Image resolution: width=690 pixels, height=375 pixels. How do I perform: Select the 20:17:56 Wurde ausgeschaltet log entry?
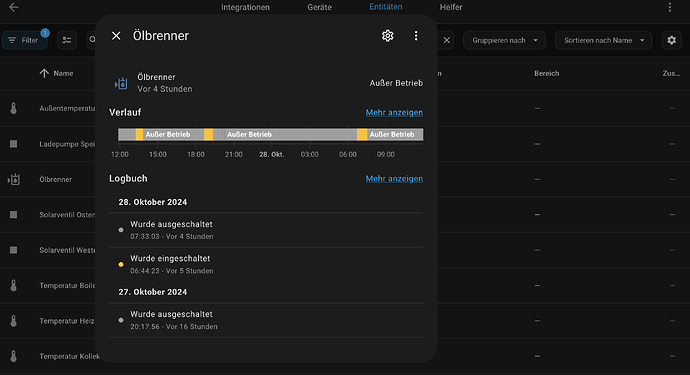[x=266, y=320]
